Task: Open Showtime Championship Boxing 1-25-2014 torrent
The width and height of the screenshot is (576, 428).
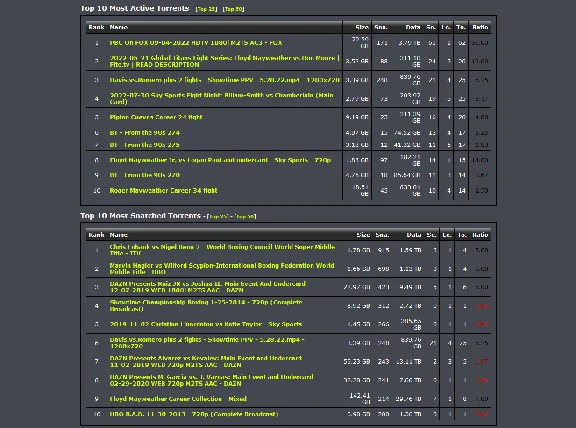Action: pos(206,306)
